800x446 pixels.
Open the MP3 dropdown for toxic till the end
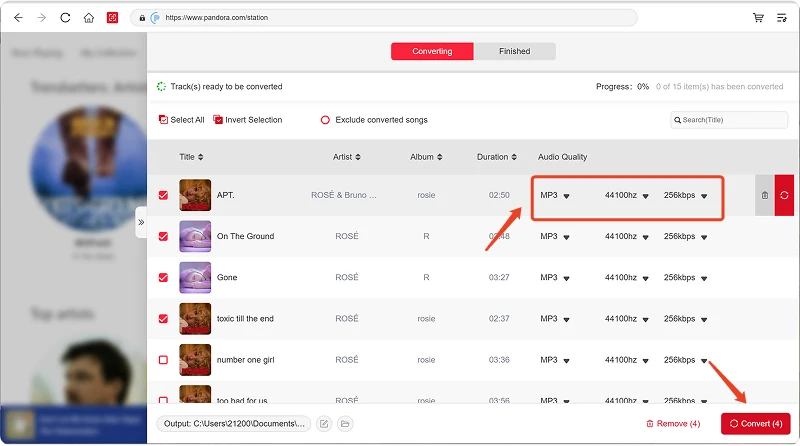(x=555, y=319)
